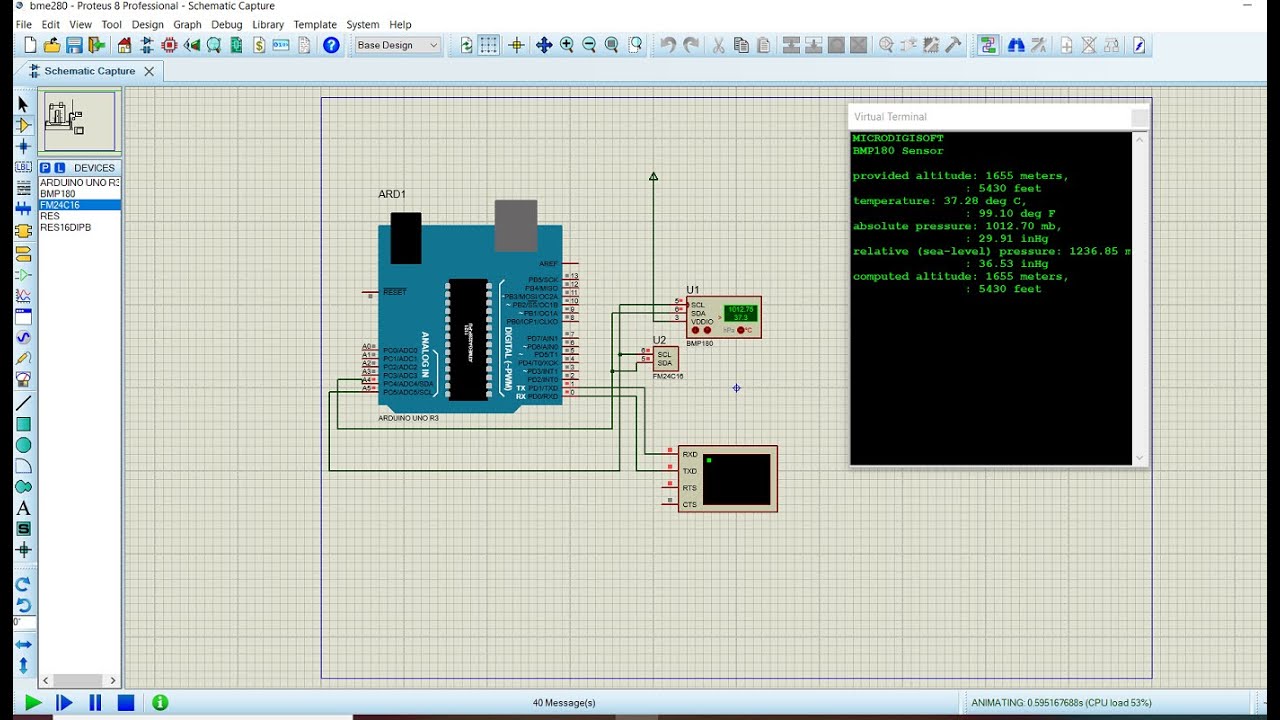Select the 2D circle graphics tool
1280x720 pixels.
click(23, 445)
